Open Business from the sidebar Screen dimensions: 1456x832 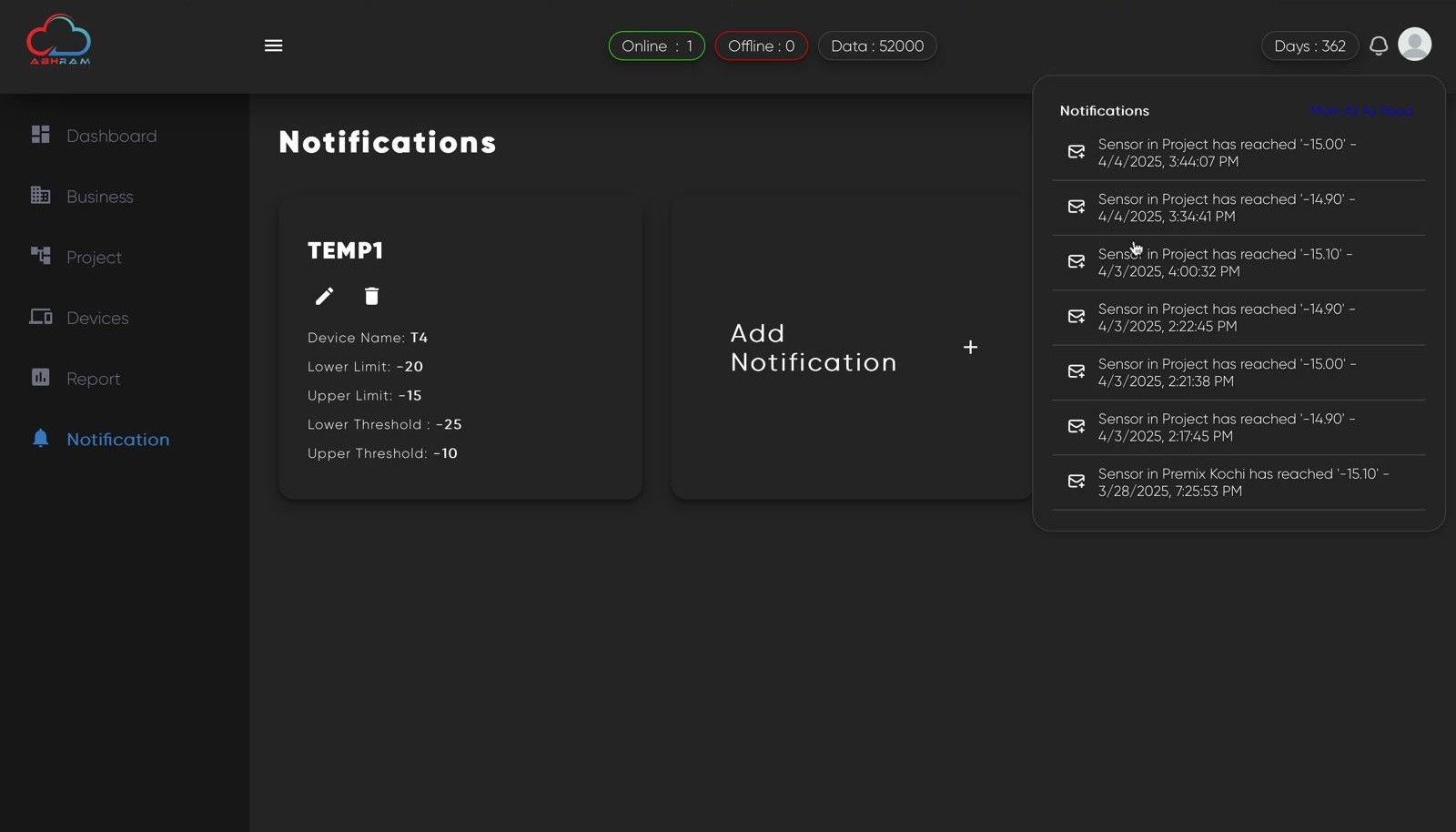coord(99,197)
